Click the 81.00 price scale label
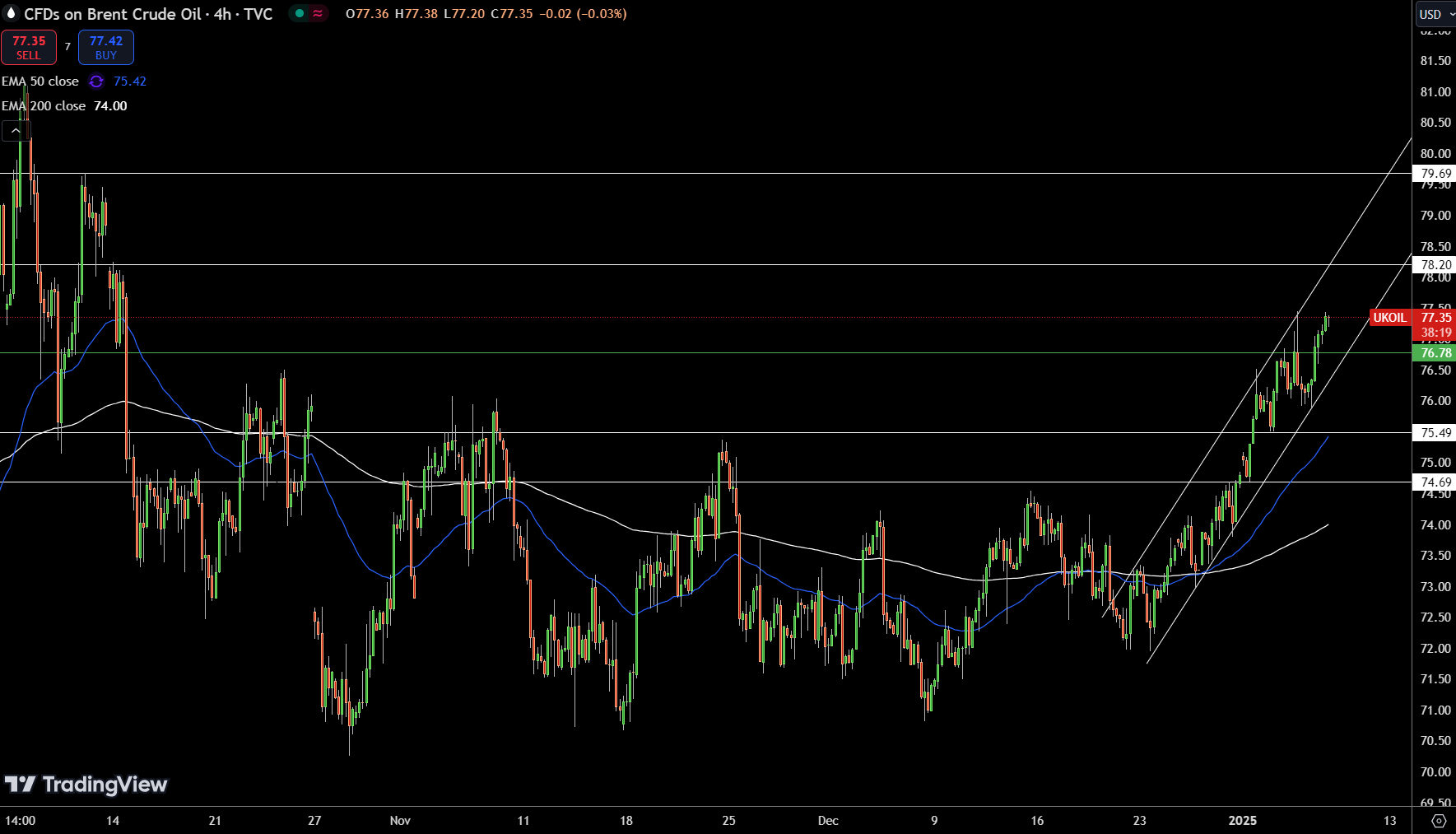 point(1435,92)
